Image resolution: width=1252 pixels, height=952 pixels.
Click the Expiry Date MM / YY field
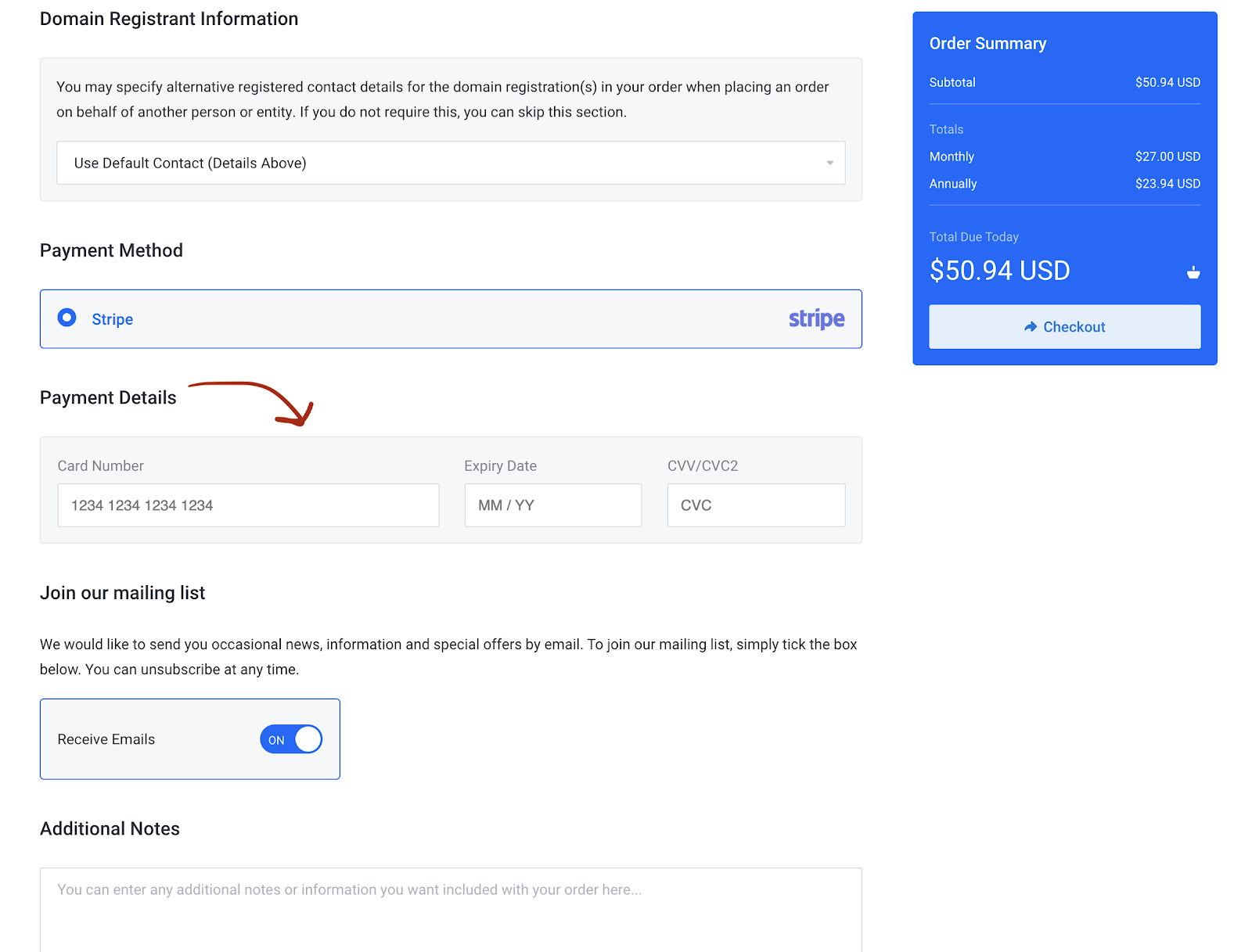click(x=552, y=505)
